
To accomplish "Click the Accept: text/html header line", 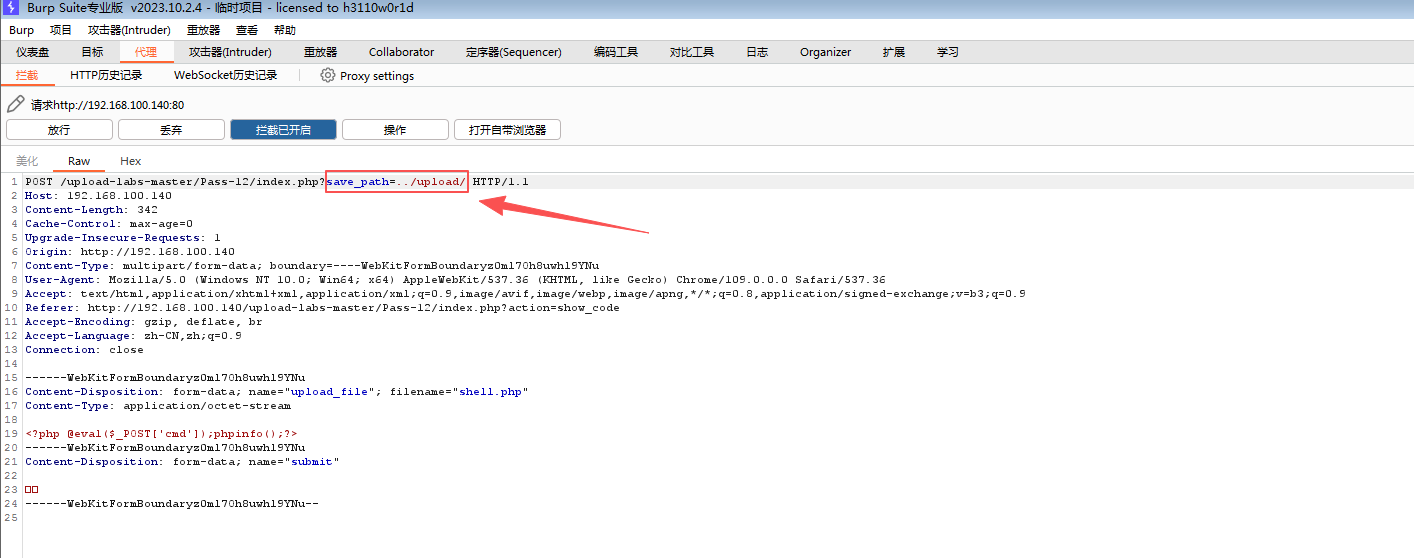I will (x=525, y=294).
